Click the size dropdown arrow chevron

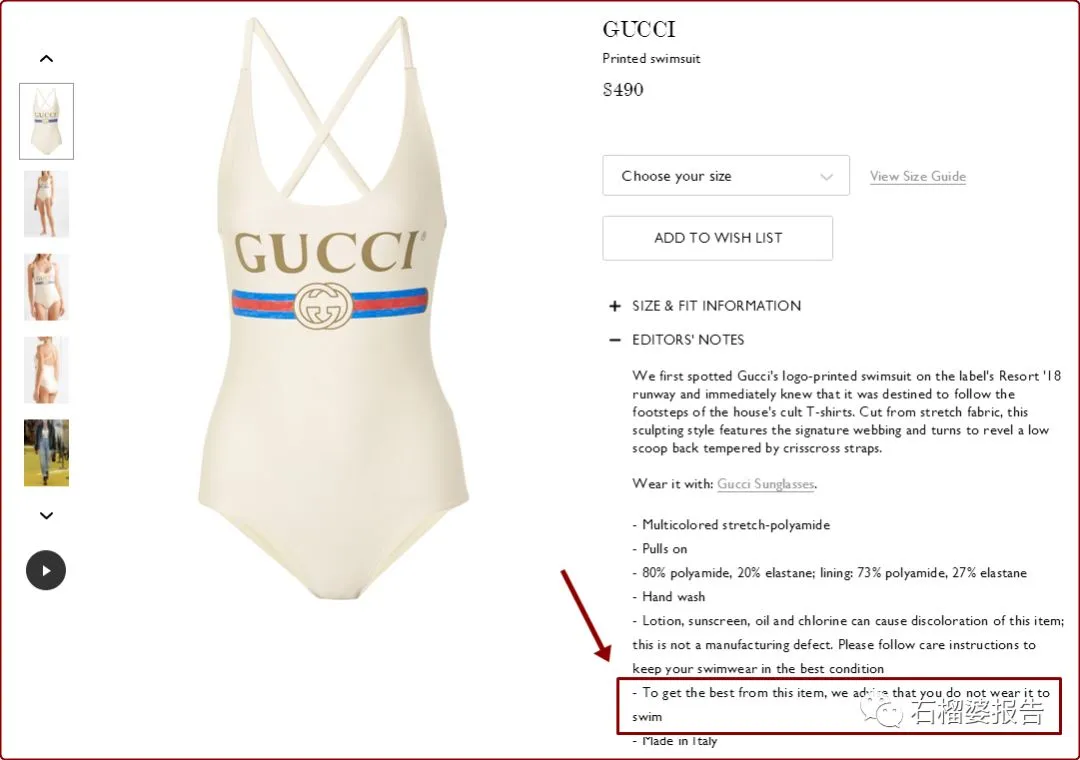(827, 177)
